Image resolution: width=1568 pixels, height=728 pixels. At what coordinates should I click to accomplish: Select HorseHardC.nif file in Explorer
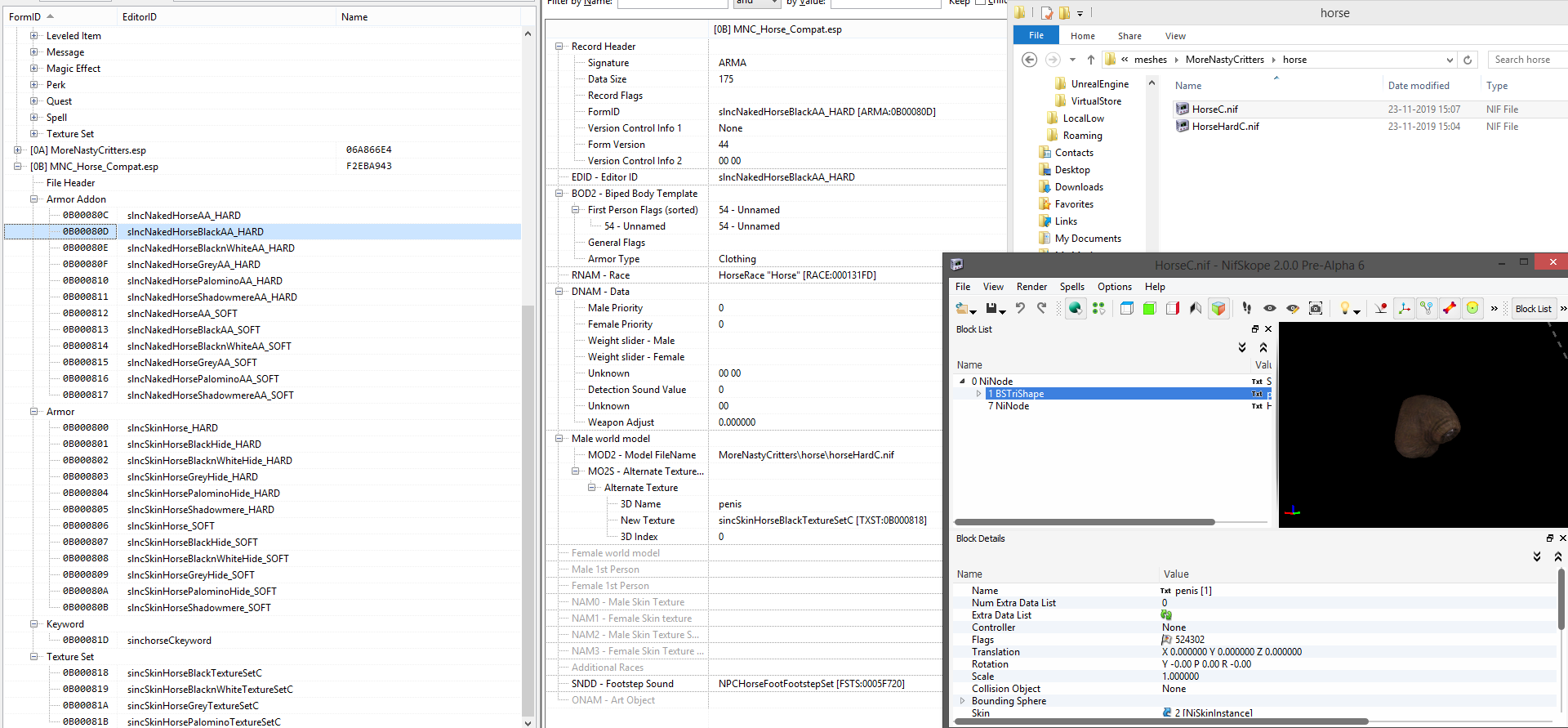coord(1225,127)
